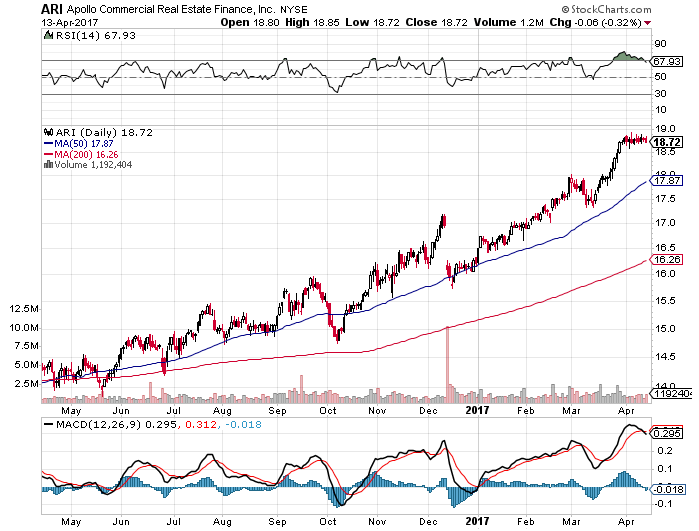This screenshot has width=699, height=531.
Task: Click the 16.0 price axis label
Action: (x=665, y=273)
